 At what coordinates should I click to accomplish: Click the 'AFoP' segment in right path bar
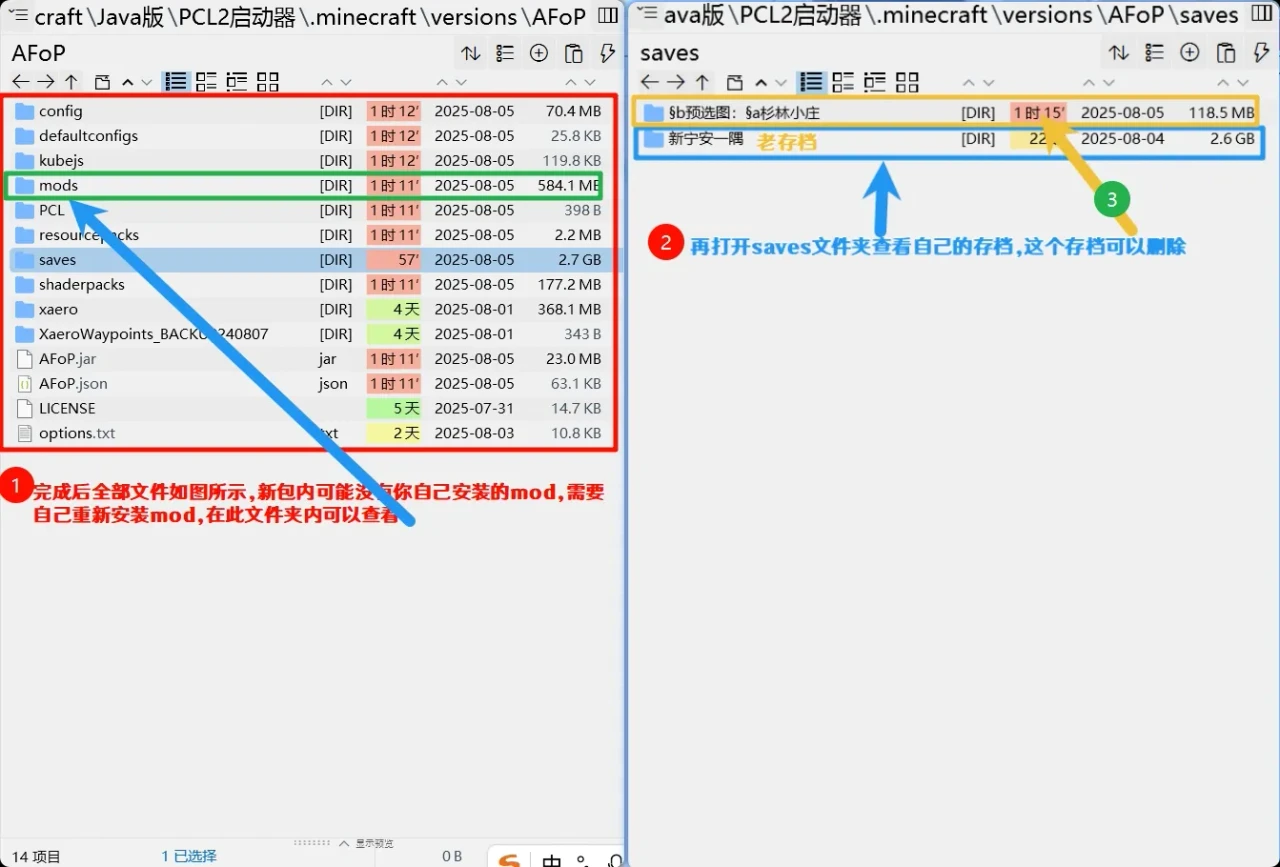click(1134, 15)
